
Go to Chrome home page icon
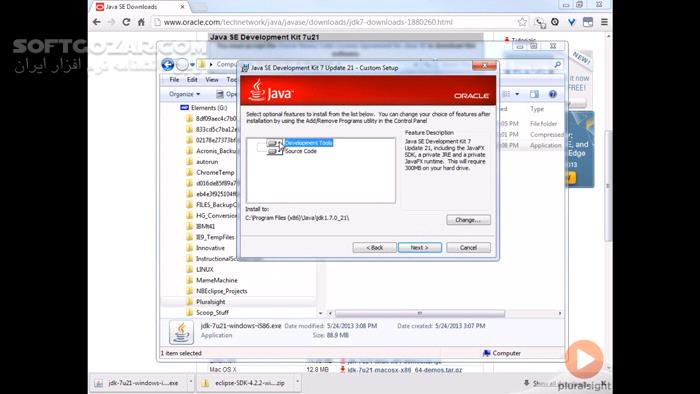pyautogui.click(x=141, y=22)
